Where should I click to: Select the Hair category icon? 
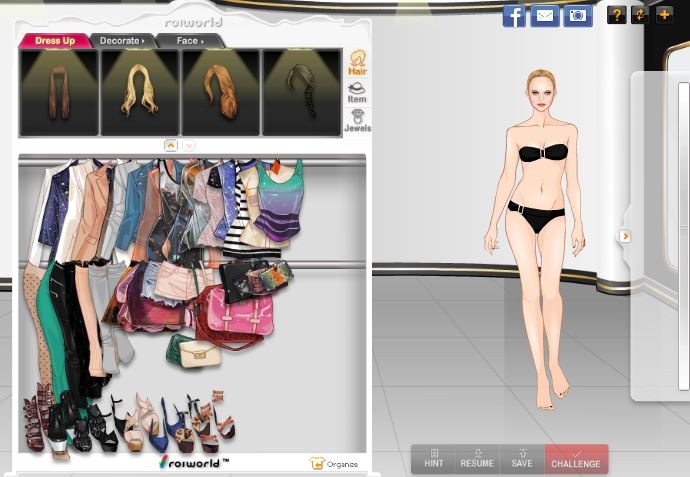point(357,64)
